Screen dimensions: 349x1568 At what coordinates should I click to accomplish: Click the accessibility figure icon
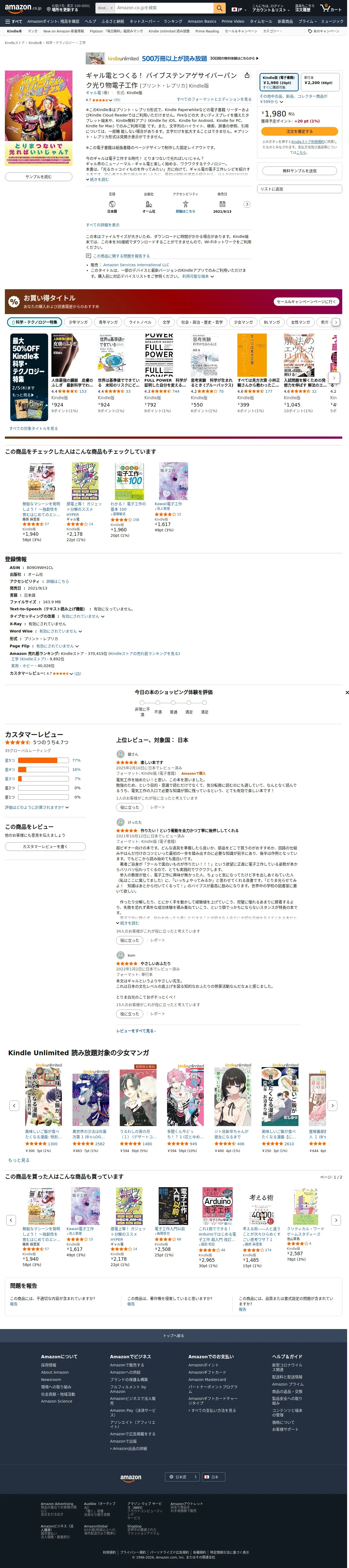click(x=185, y=204)
